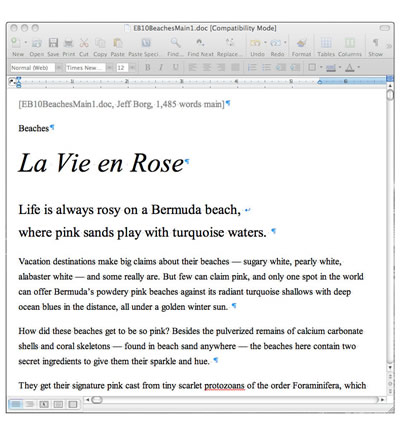Viewport: 420px width, 427px height.
Task: Create a New document from the toolbar
Action: 16,43
